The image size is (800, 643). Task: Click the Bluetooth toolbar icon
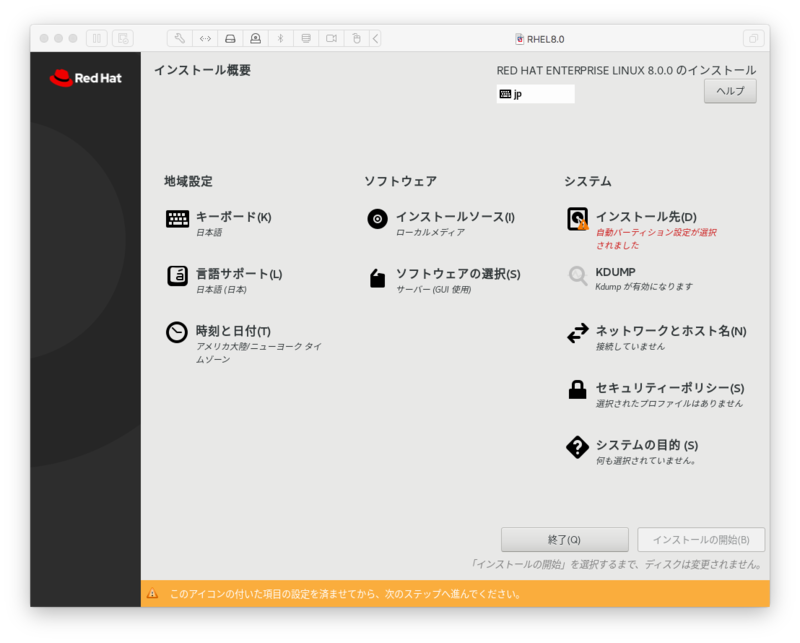pyautogui.click(x=281, y=38)
